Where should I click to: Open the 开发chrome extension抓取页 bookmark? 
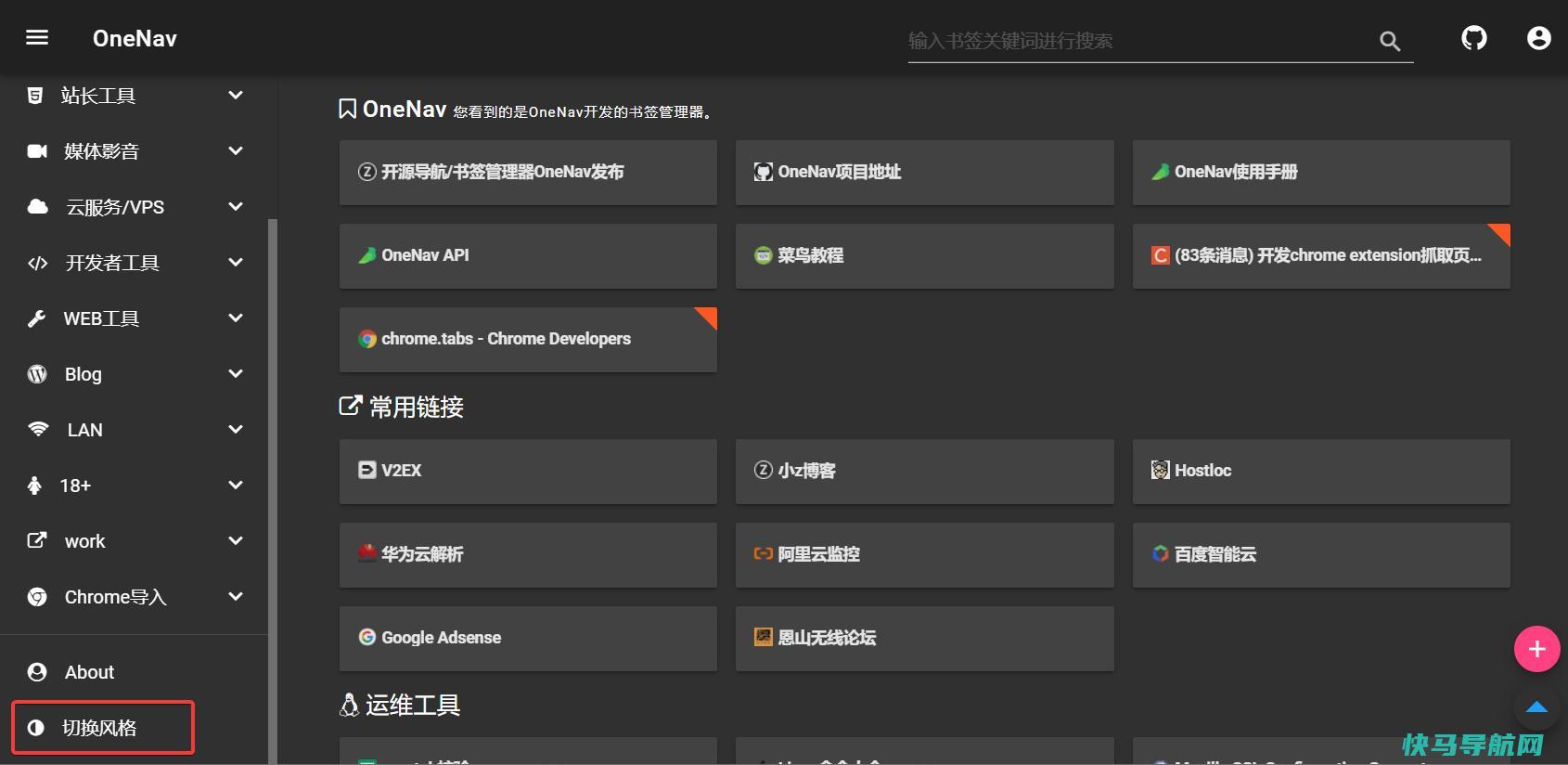[x=1321, y=256]
